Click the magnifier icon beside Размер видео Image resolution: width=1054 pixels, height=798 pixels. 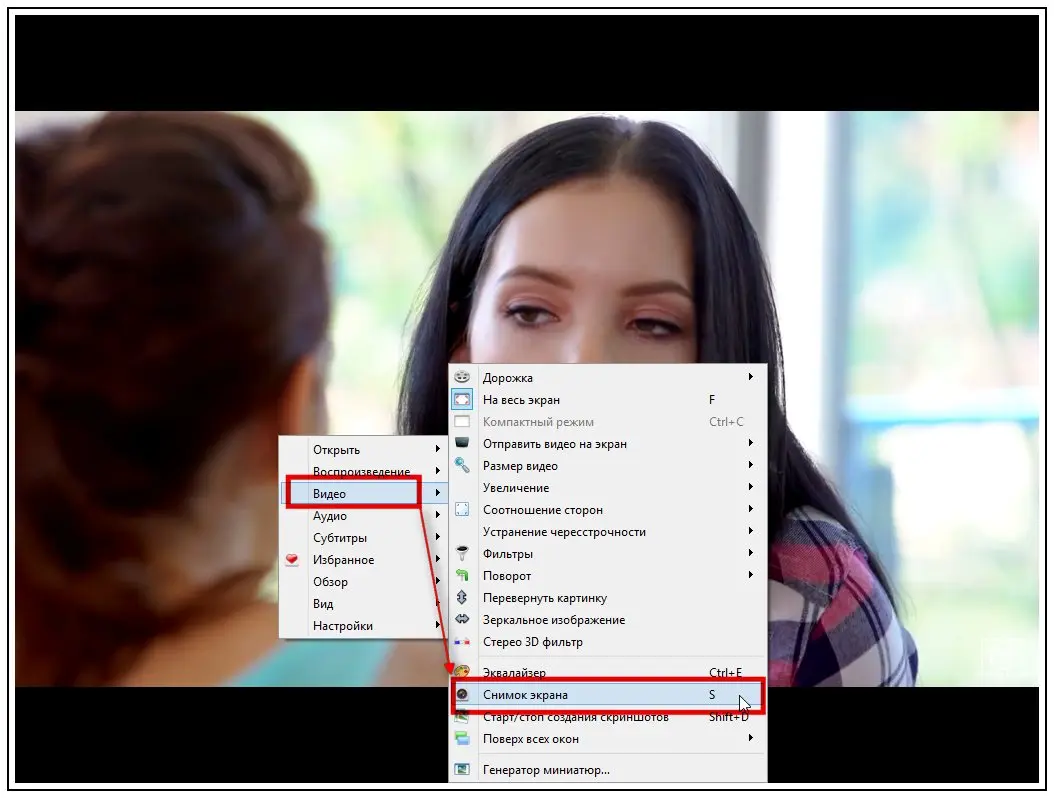click(462, 465)
